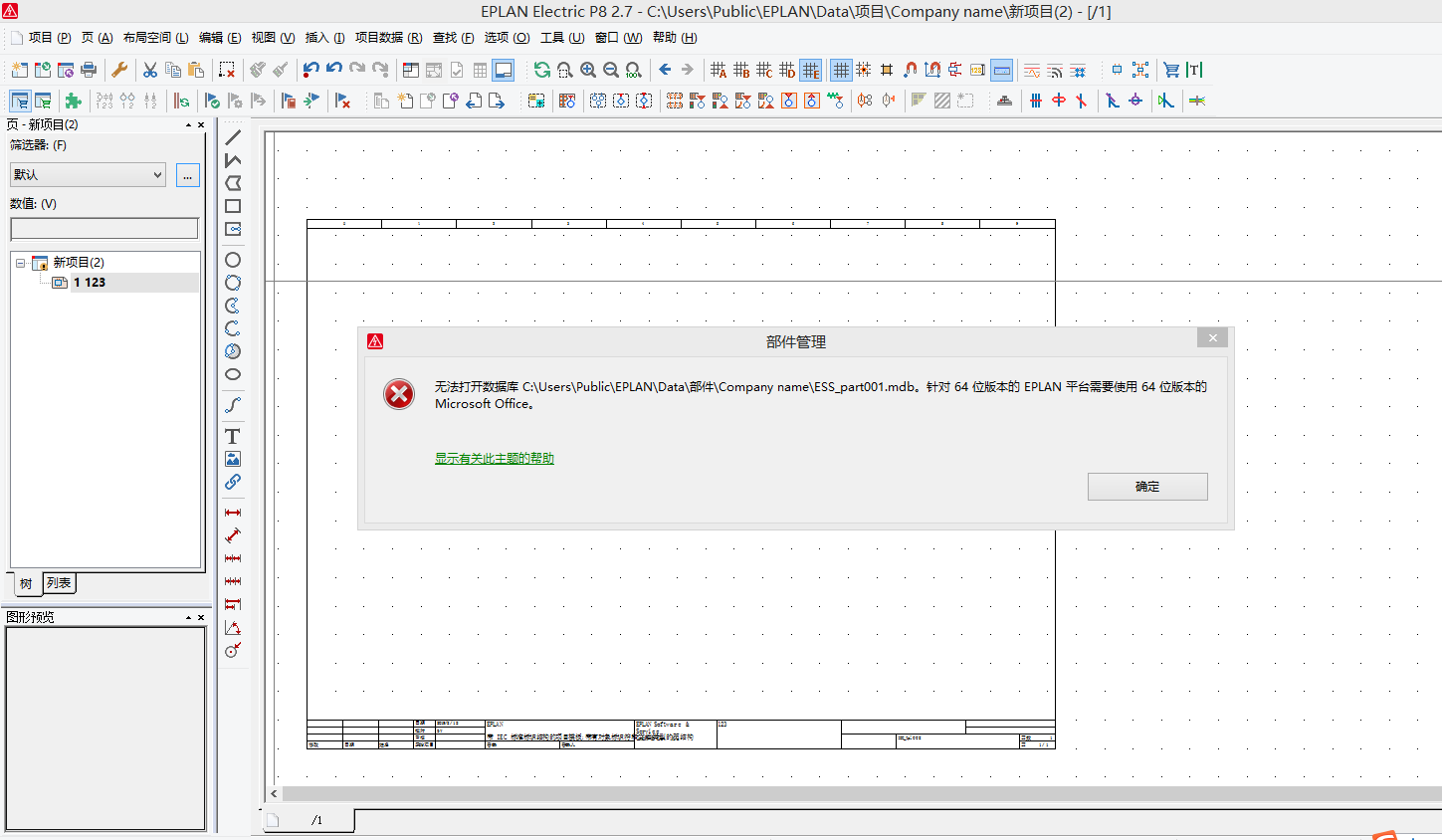Screen dimensions: 1442x840
Task: Collapse the 新项目(2) tree node
Action: coord(20,263)
